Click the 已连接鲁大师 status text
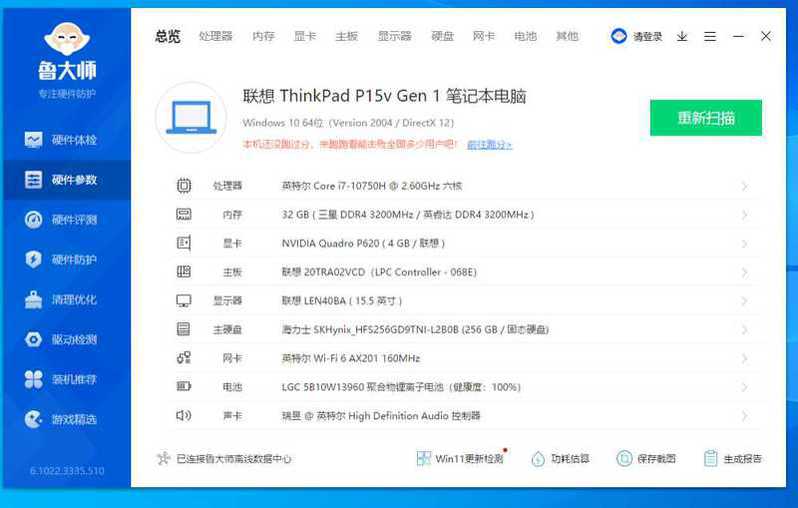The width and height of the screenshot is (798, 508). [234, 459]
